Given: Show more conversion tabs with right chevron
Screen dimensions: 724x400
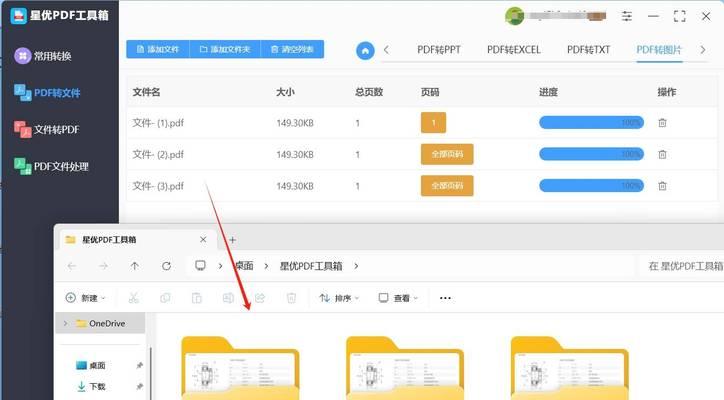Looking at the screenshot, I should point(703,50).
